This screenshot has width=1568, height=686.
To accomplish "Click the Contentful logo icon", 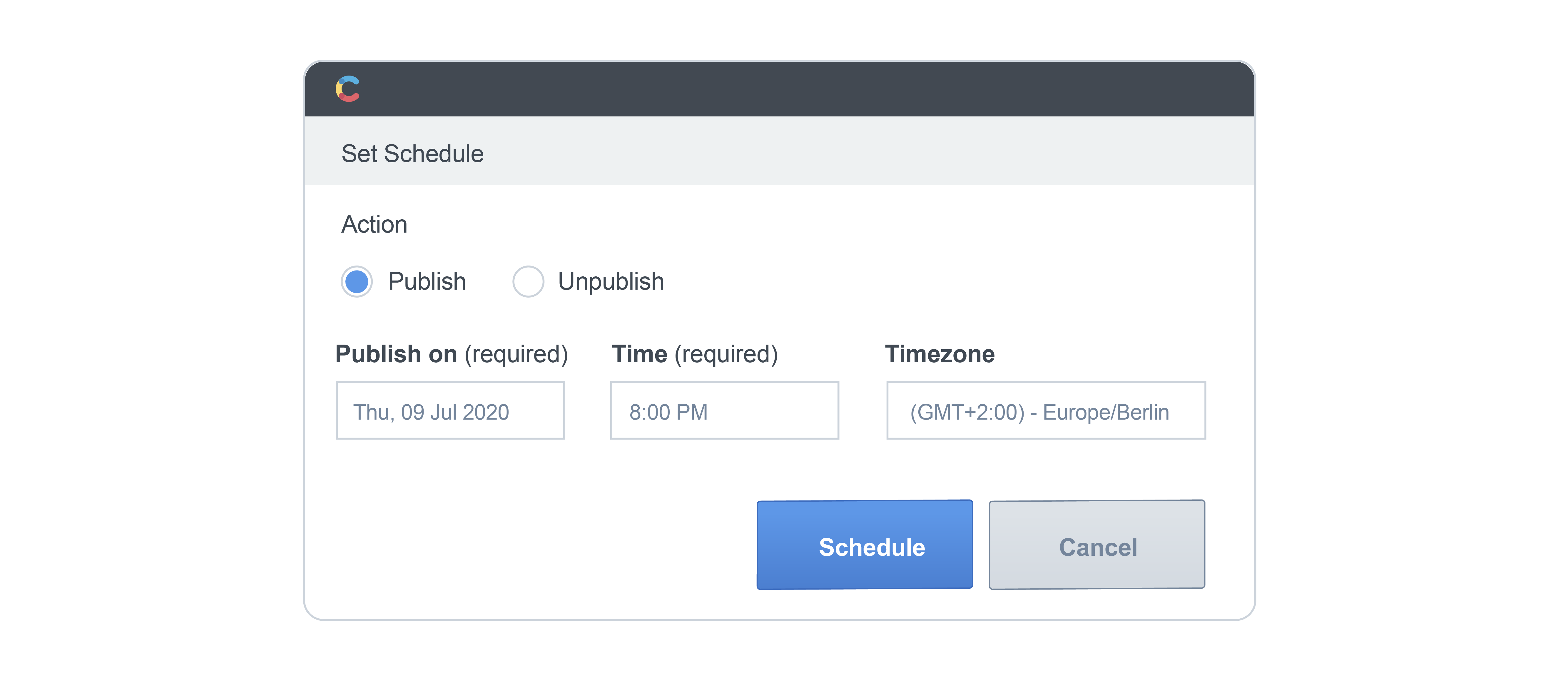I will point(347,89).
